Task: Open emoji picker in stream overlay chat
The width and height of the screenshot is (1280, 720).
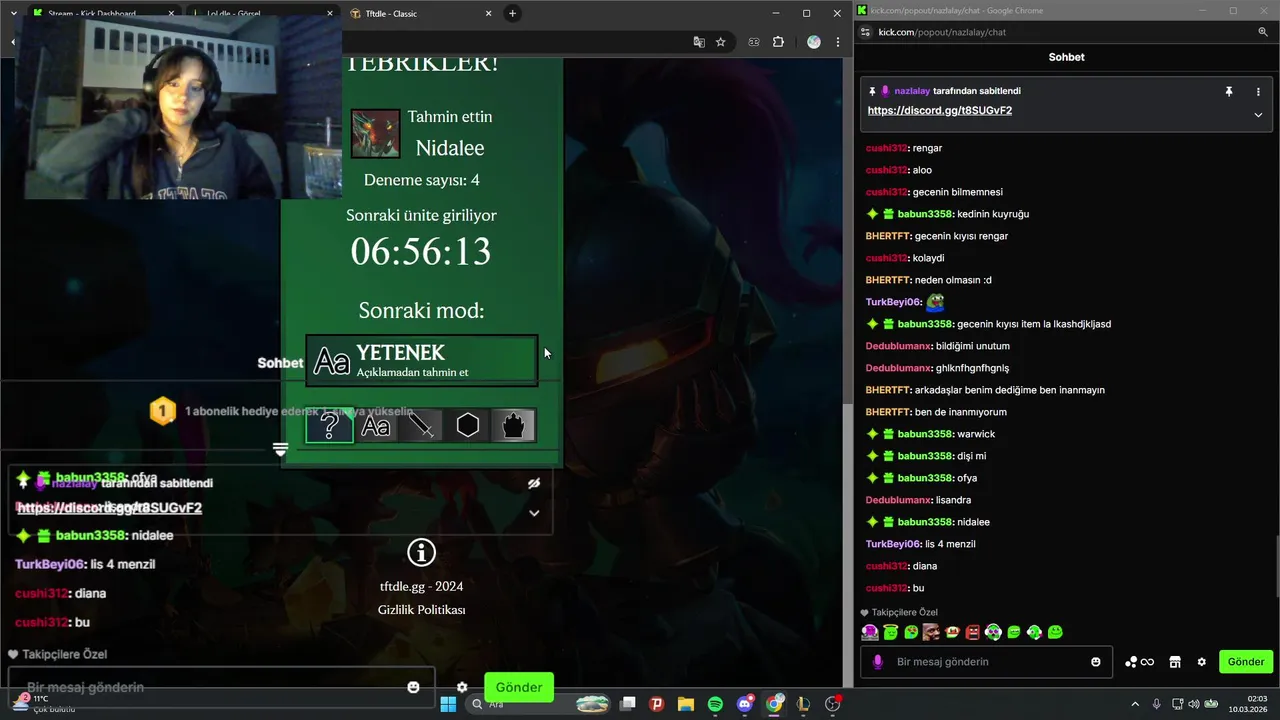Action: [414, 687]
